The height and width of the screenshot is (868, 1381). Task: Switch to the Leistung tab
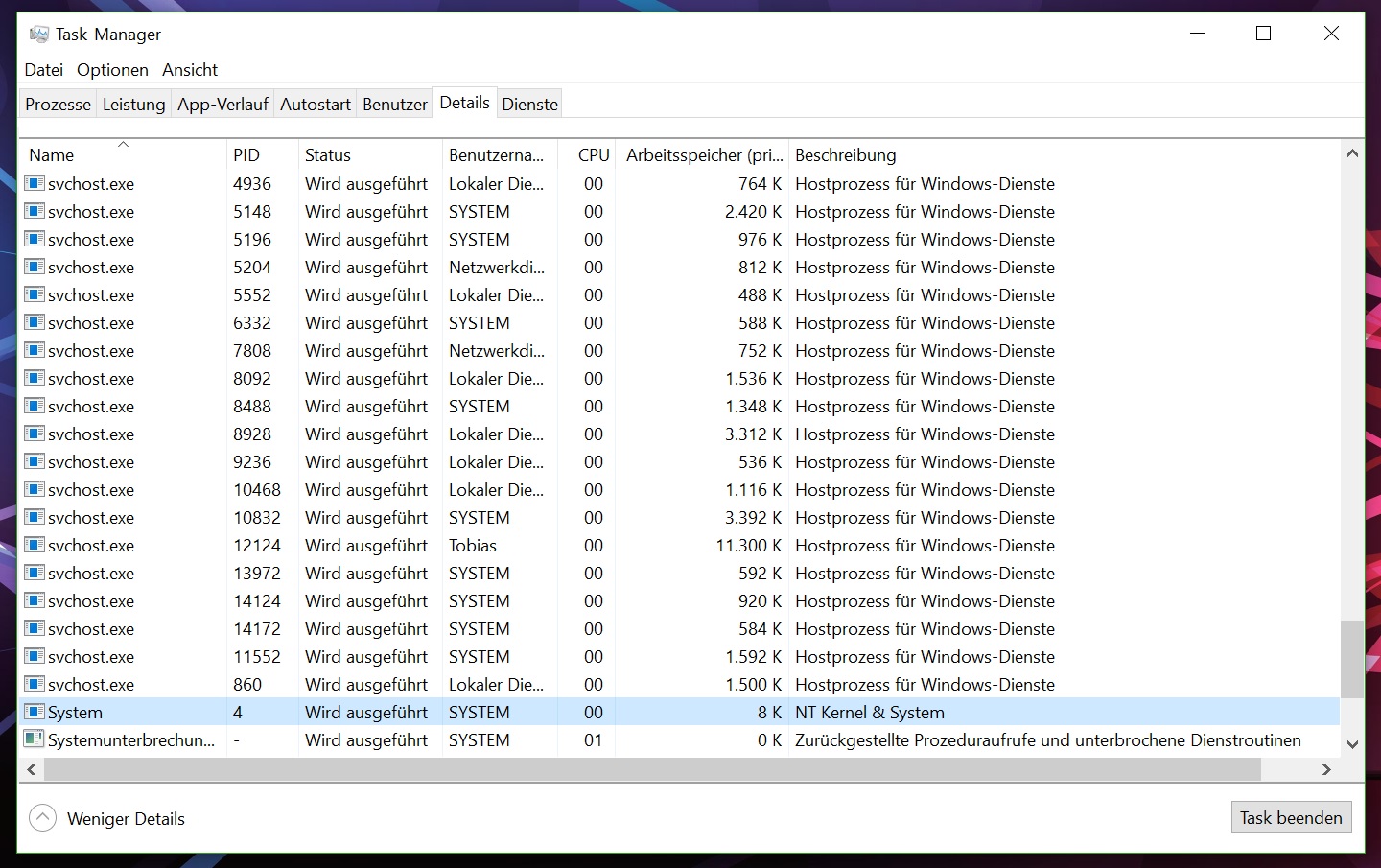click(134, 104)
